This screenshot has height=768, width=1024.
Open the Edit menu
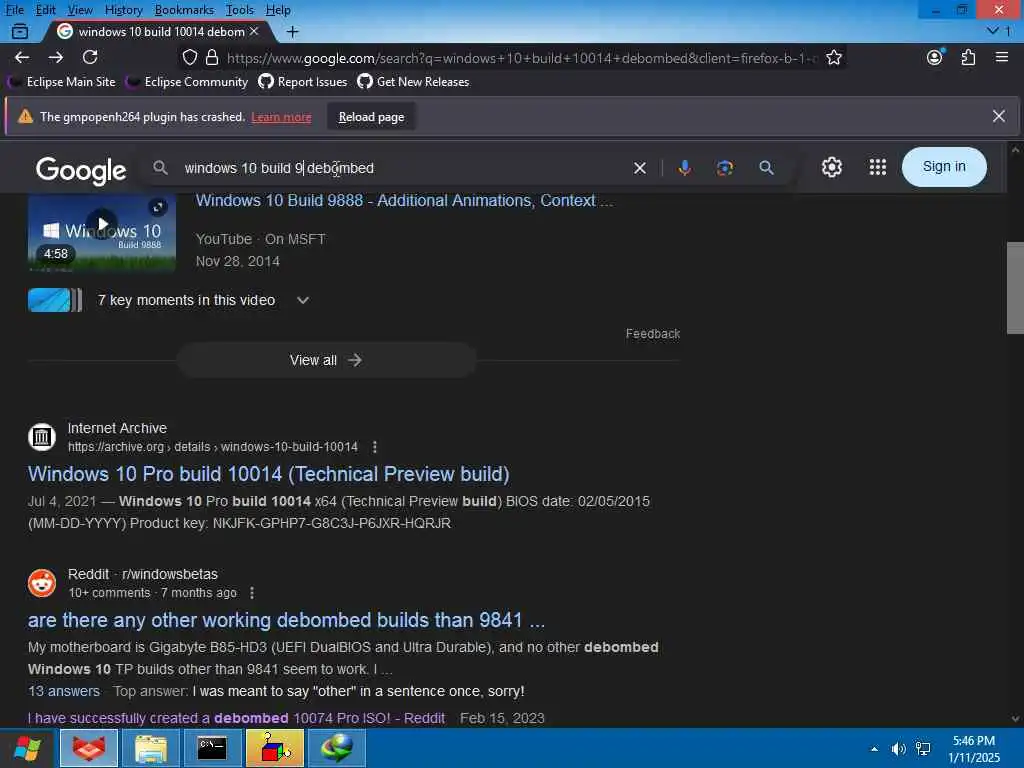pos(45,10)
